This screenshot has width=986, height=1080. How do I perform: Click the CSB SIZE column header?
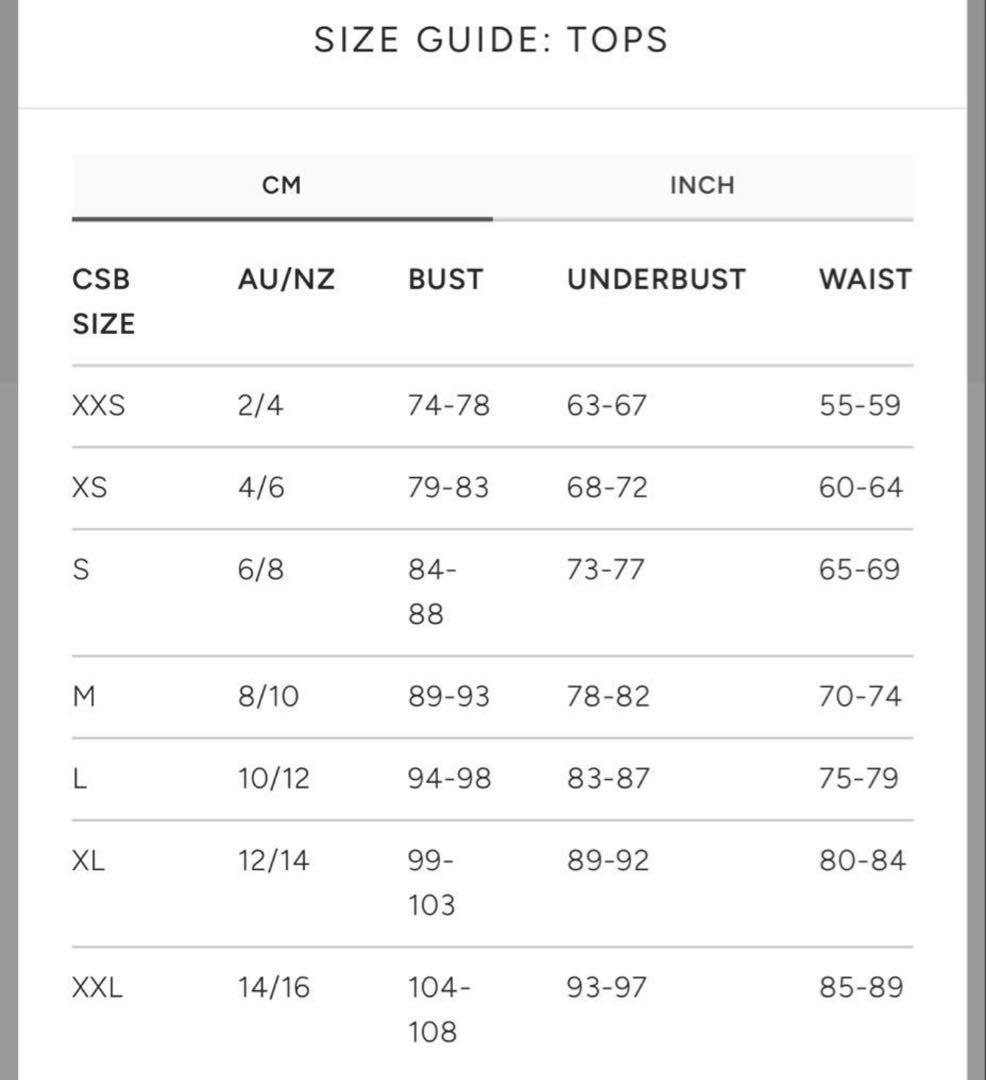click(x=103, y=301)
